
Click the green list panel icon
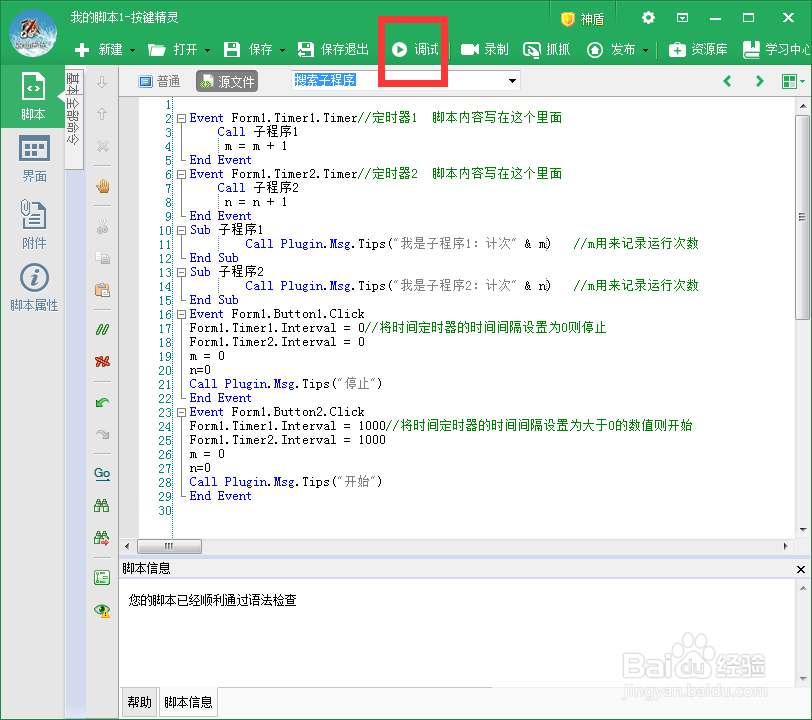(102, 578)
